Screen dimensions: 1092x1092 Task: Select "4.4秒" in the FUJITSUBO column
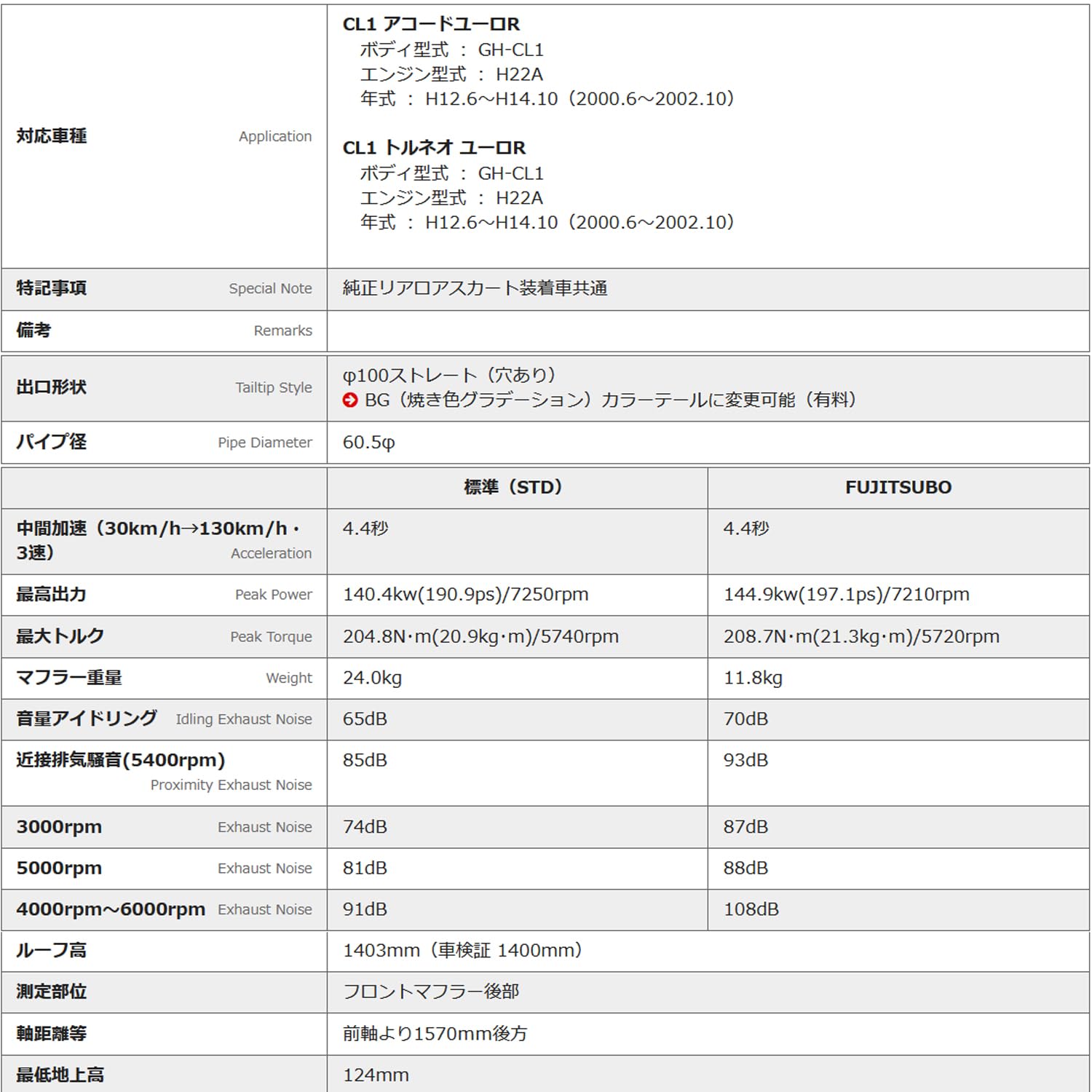click(747, 529)
